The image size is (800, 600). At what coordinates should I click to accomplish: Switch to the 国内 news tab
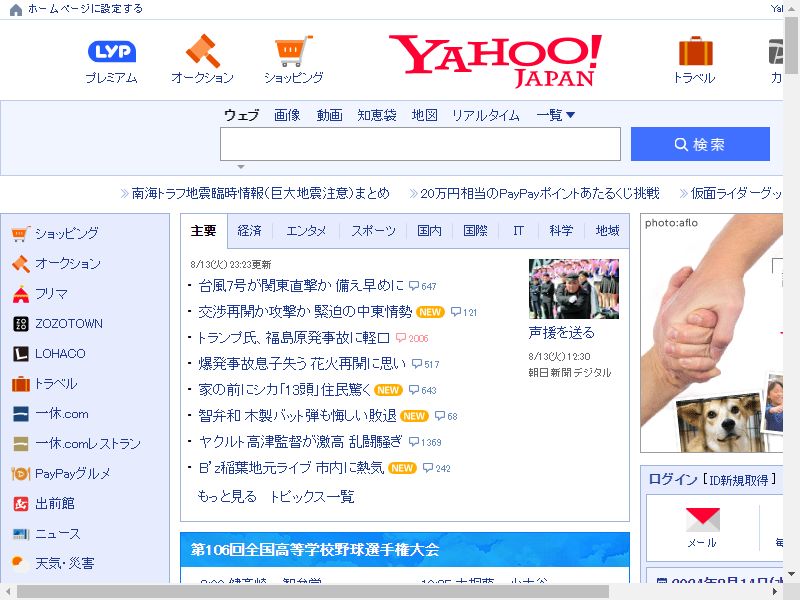point(430,231)
